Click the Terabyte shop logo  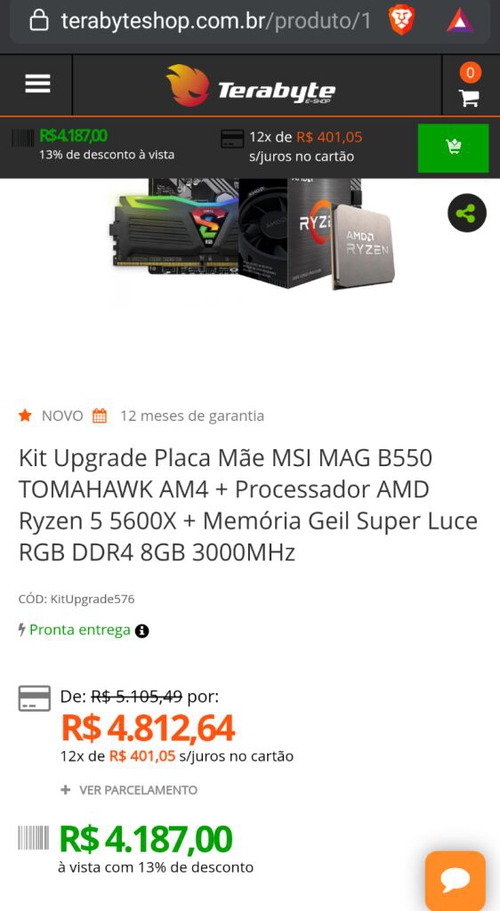click(x=251, y=85)
